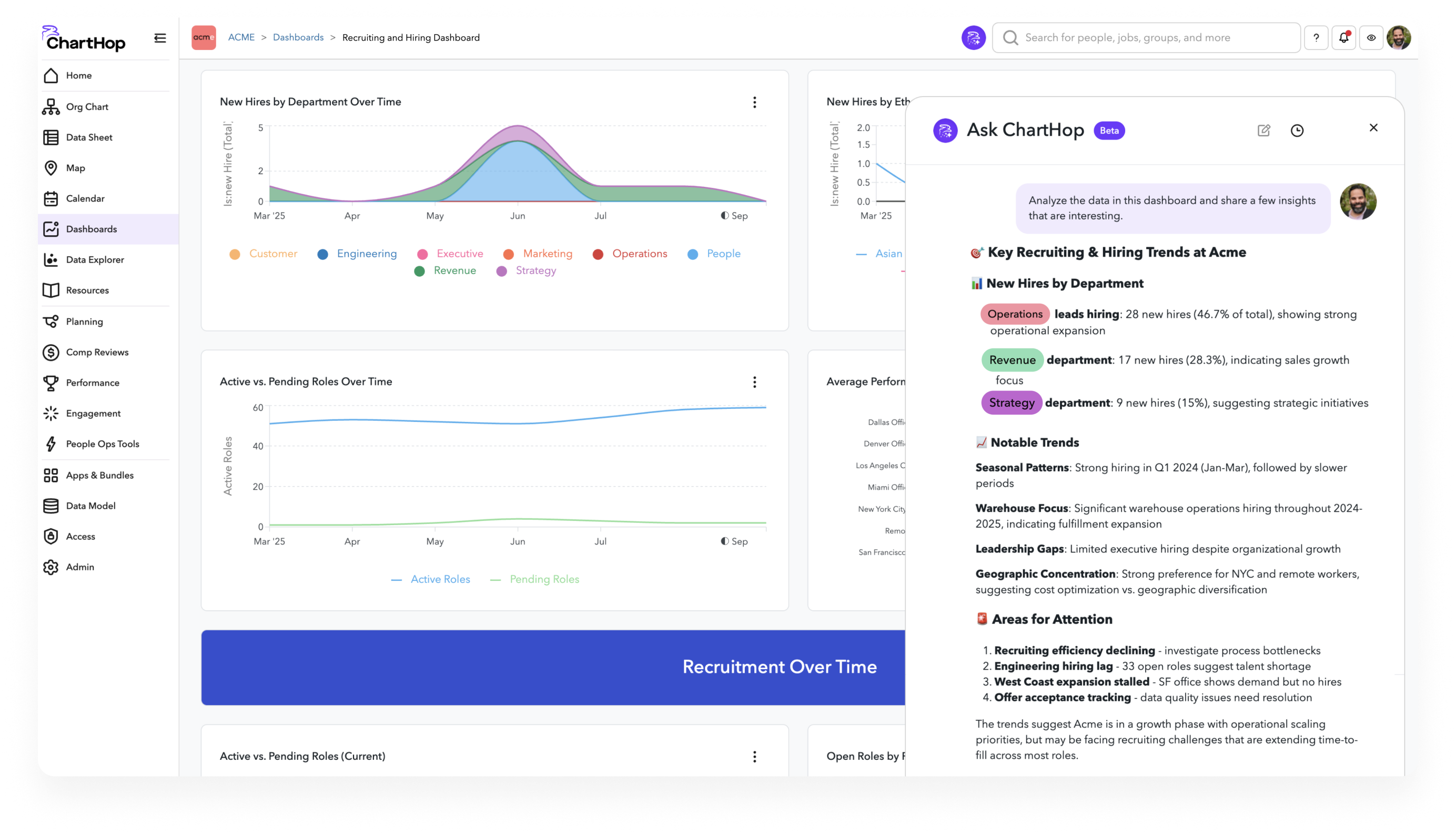Open the user profile avatar menu
This screenshot has width=1456, height=835.
click(1399, 38)
